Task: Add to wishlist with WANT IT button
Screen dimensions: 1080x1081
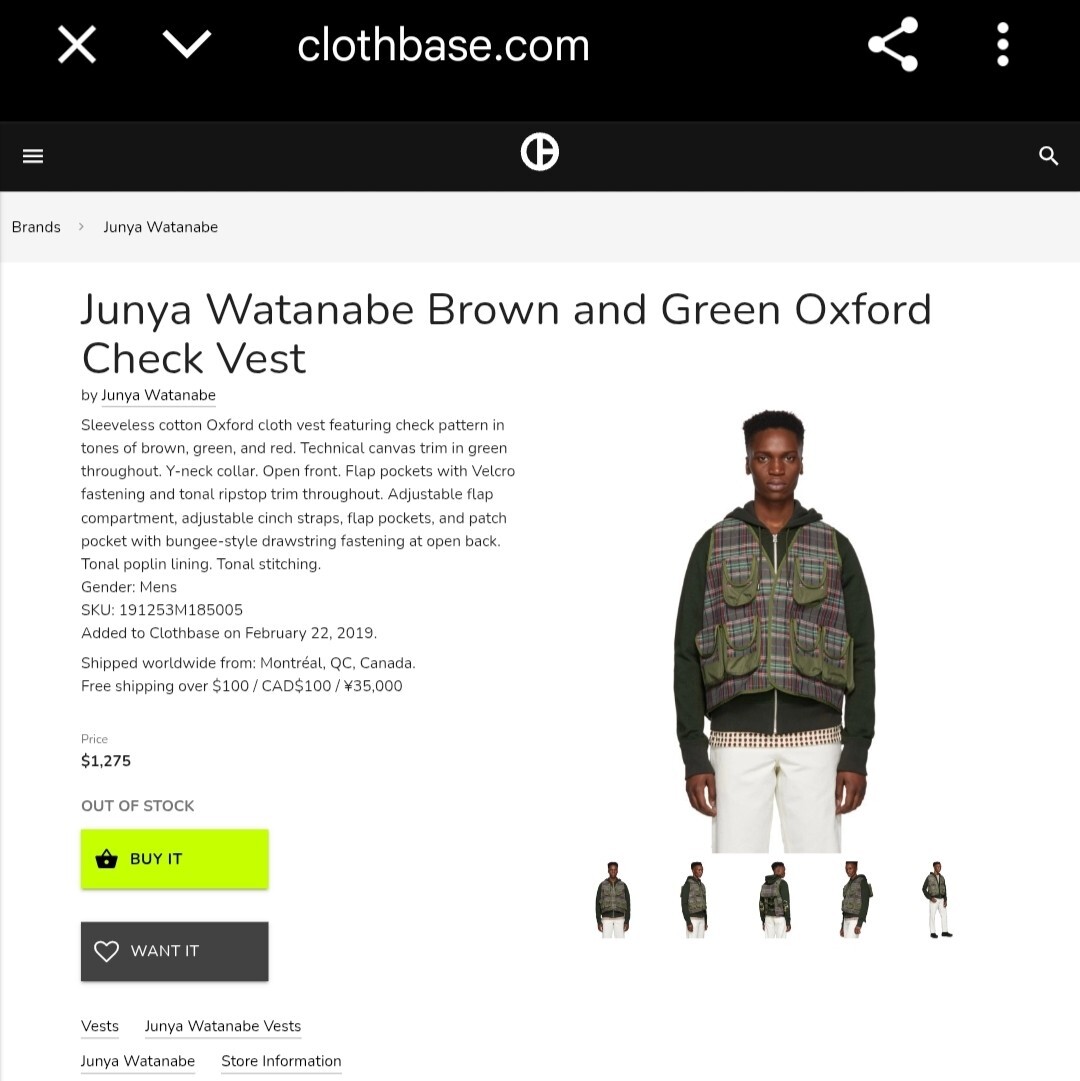Action: click(174, 951)
